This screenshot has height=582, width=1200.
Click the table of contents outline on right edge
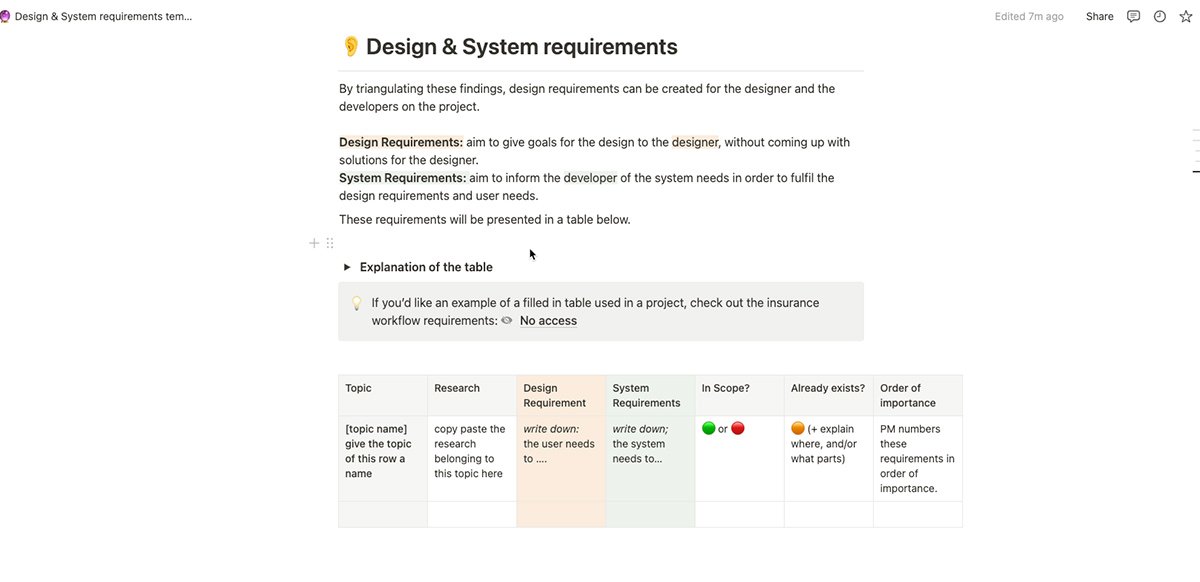coord(1195,151)
